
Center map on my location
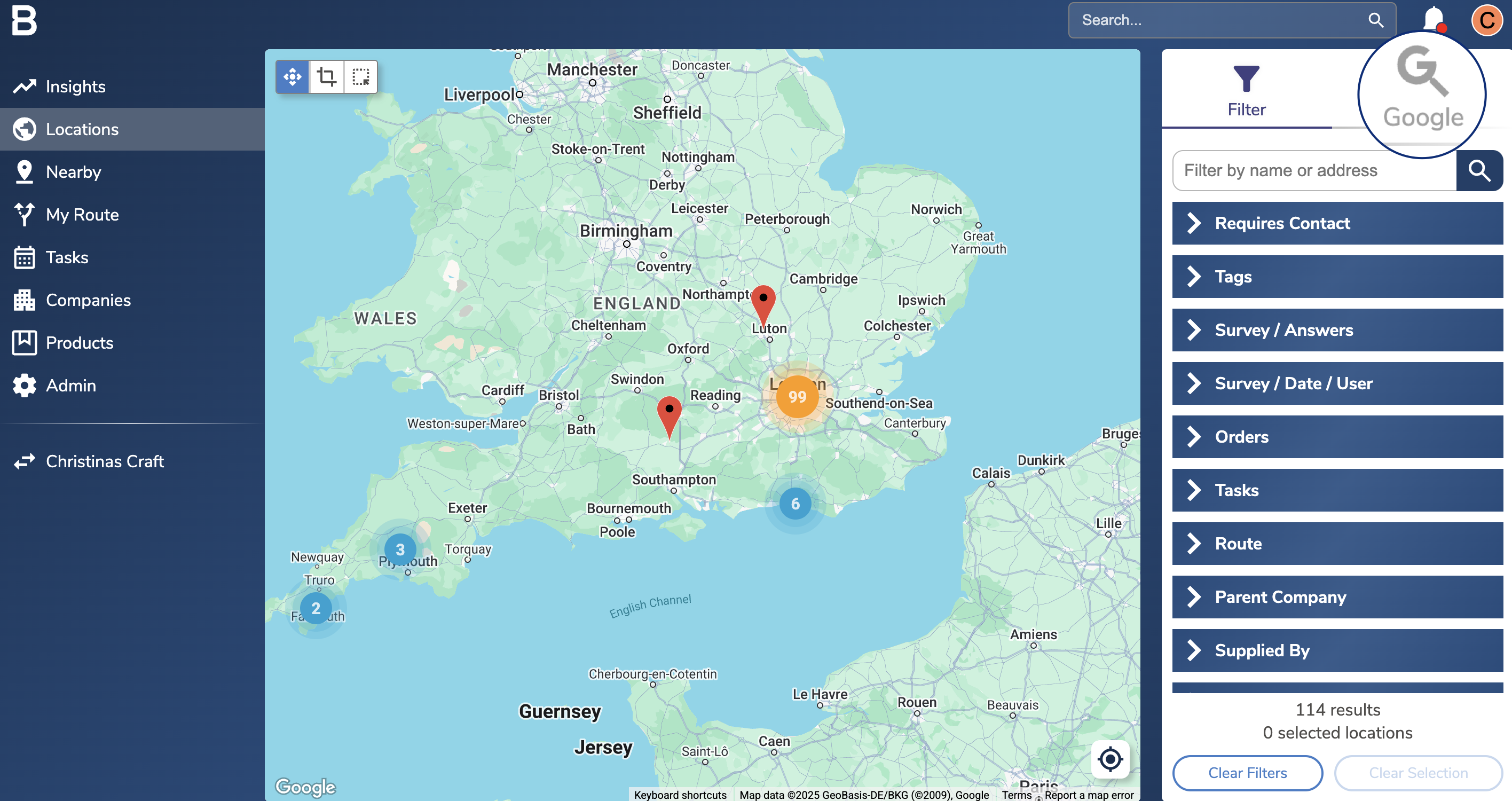pyautogui.click(x=1109, y=759)
